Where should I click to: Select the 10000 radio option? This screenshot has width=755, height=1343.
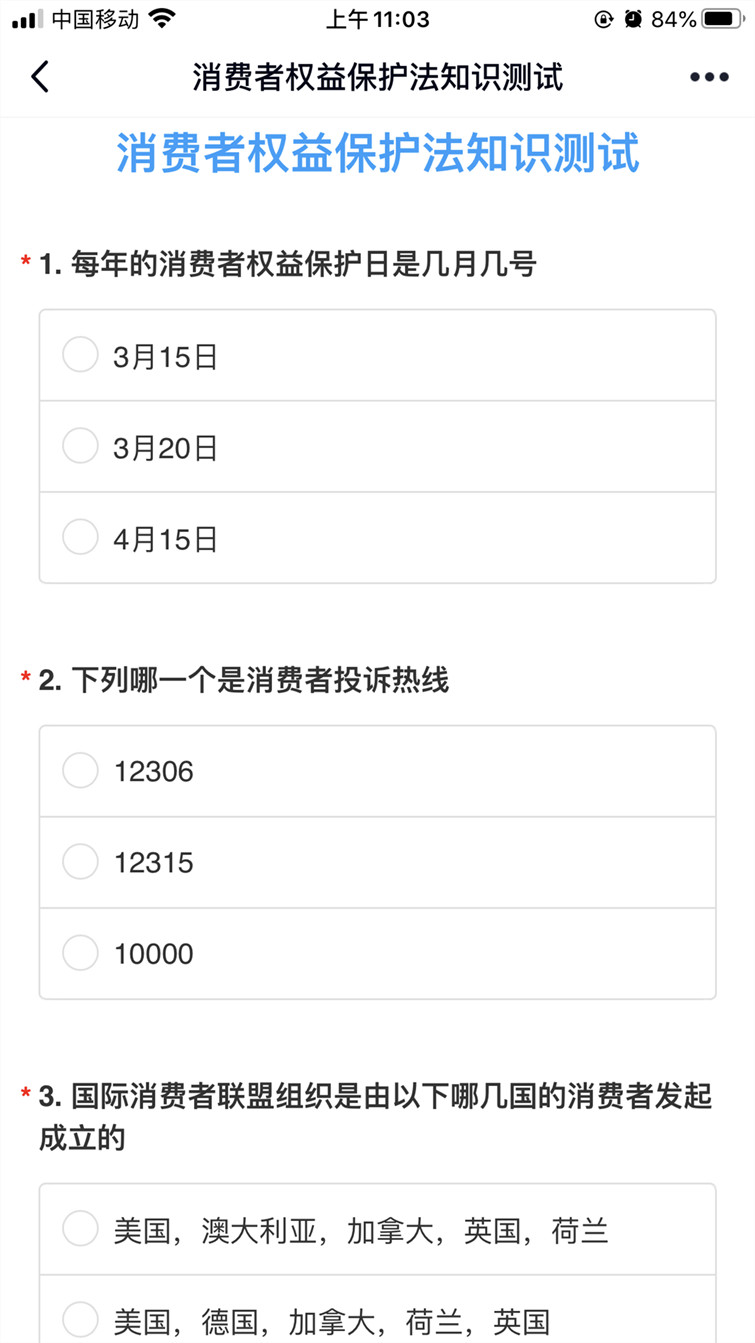click(x=80, y=953)
